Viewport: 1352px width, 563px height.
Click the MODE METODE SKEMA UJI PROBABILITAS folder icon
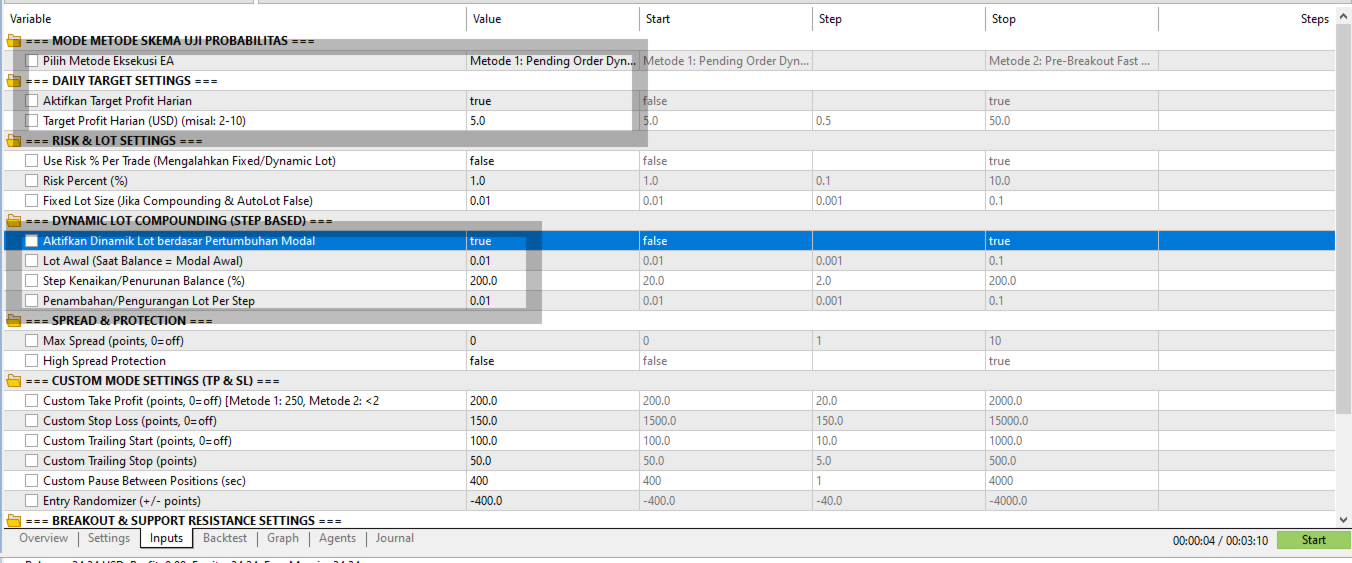pos(14,41)
